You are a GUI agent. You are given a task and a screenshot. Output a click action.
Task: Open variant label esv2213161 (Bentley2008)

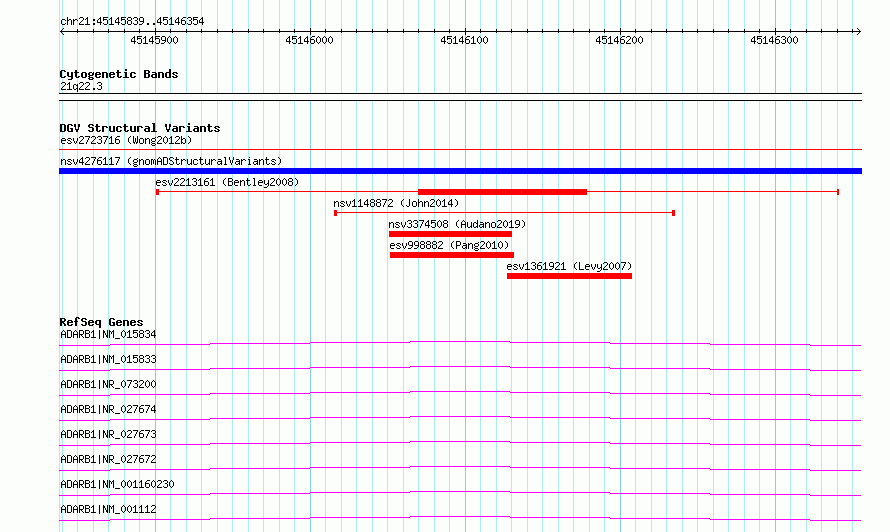pyautogui.click(x=227, y=182)
